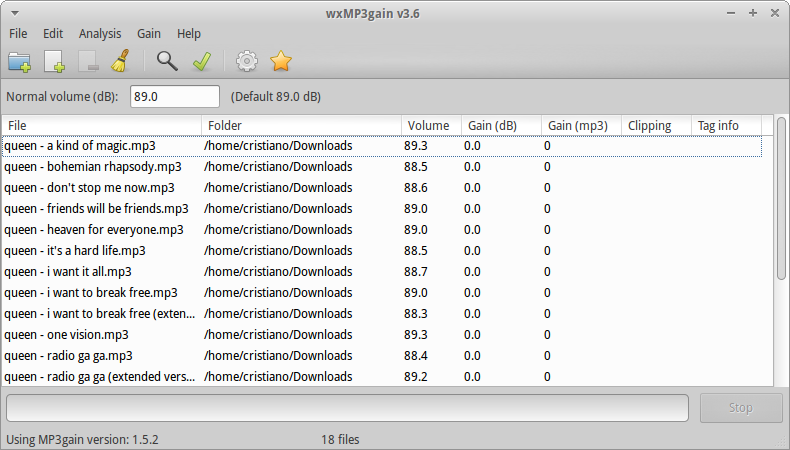Click the file list vertical scrollbar thumb
790x450 pixels.
(x=781, y=198)
